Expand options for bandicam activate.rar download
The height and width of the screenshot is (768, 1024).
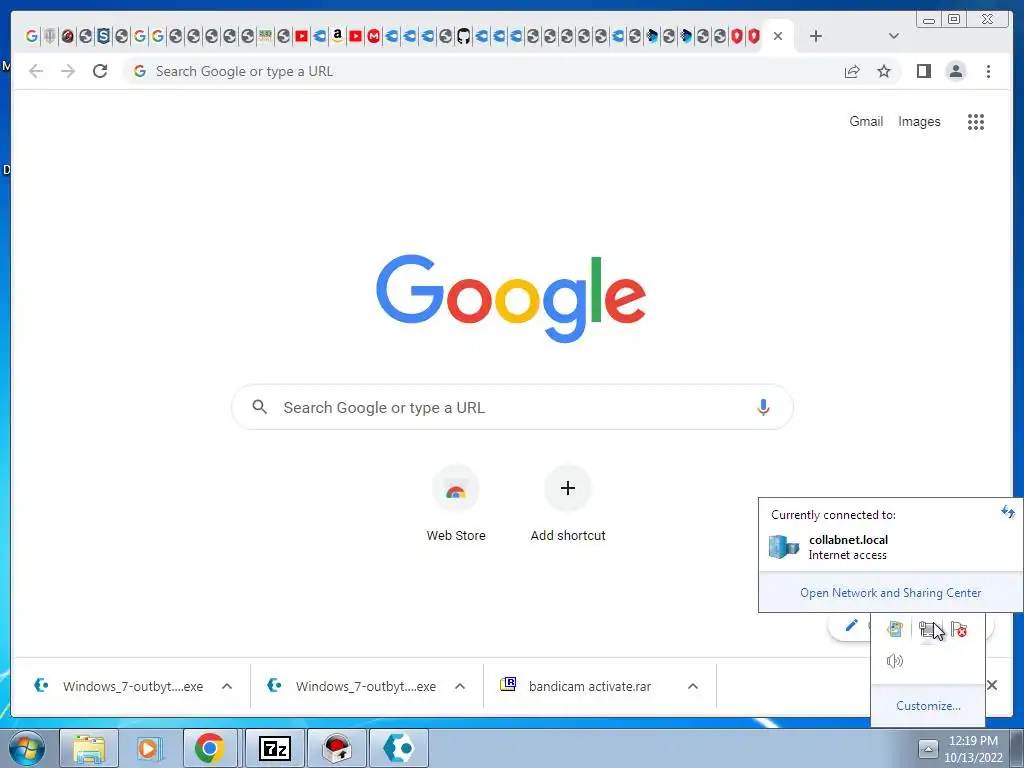693,686
